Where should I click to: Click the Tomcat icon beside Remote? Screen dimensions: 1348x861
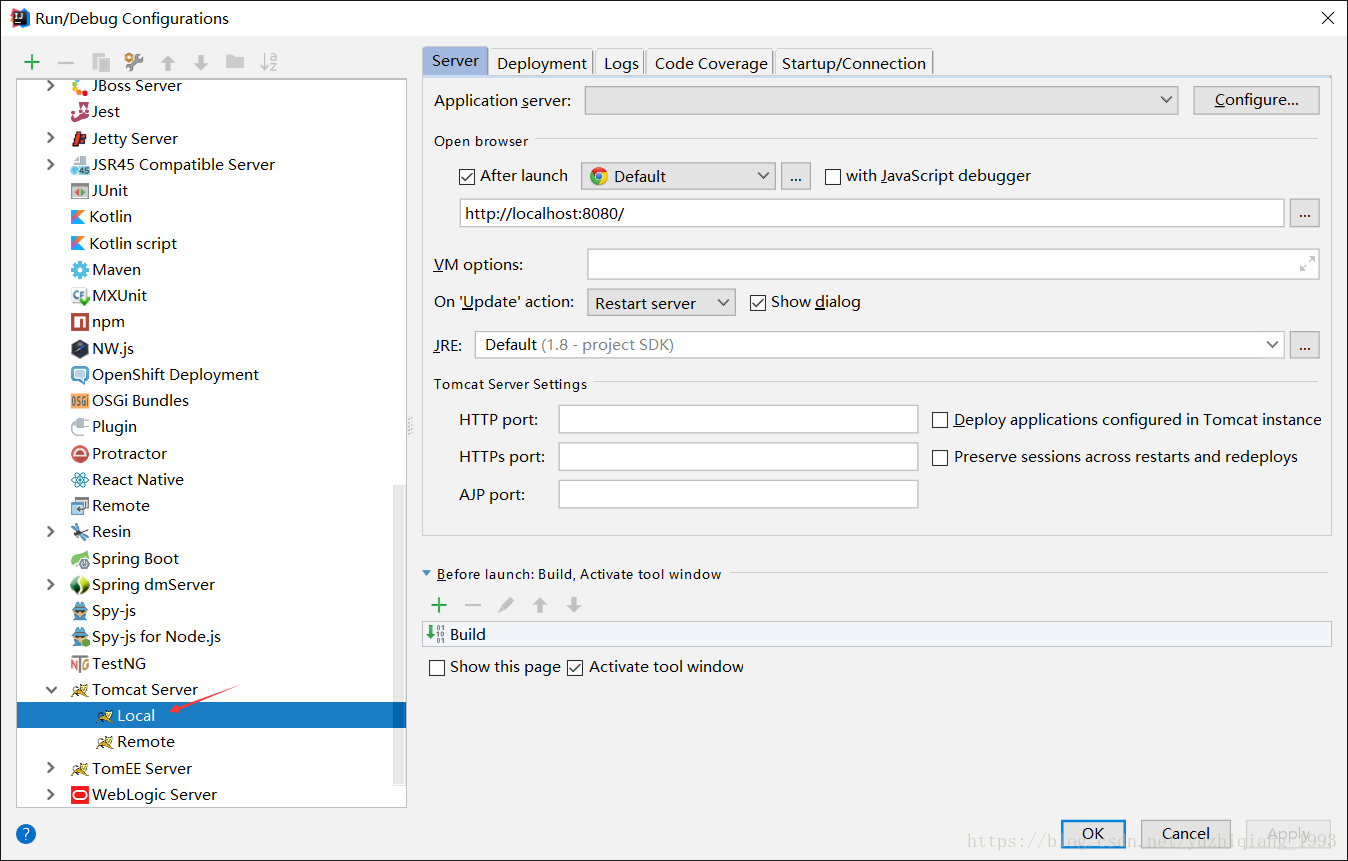point(104,742)
